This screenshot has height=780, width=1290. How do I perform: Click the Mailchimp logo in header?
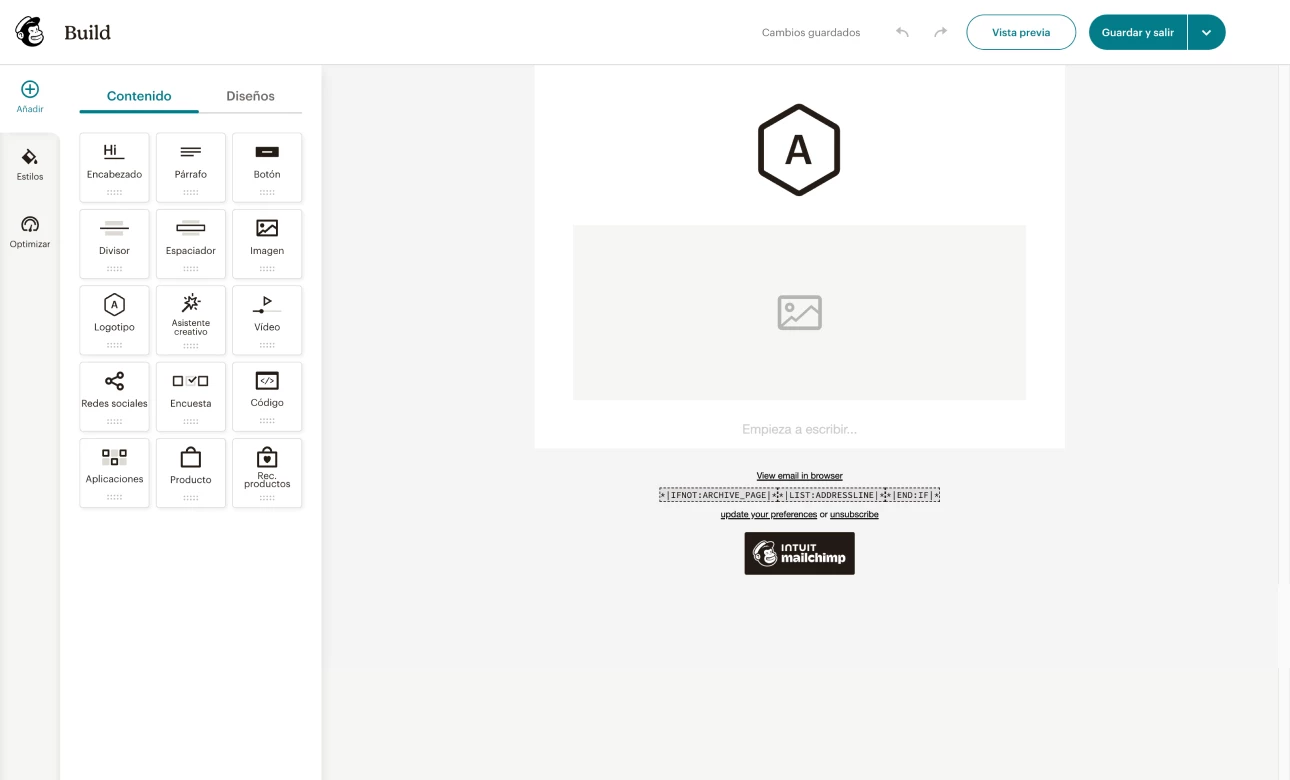30,32
